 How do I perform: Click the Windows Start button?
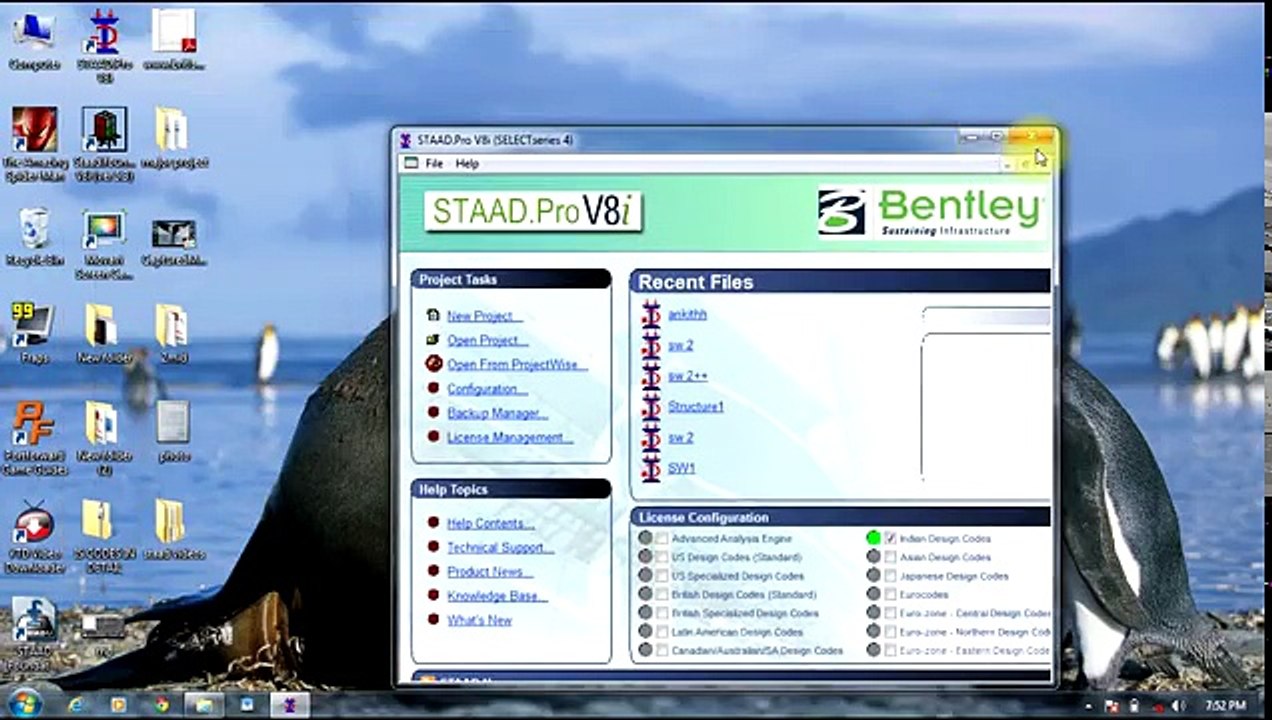pyautogui.click(x=24, y=704)
